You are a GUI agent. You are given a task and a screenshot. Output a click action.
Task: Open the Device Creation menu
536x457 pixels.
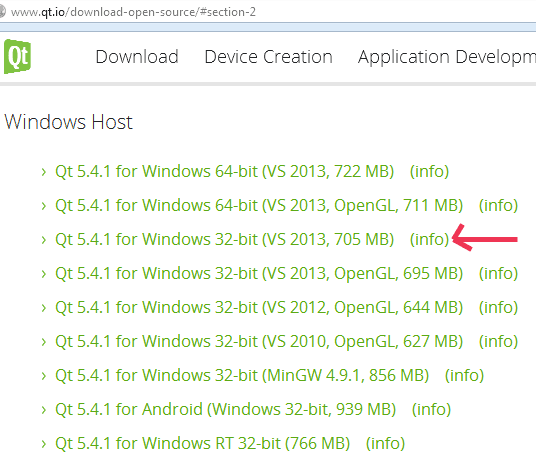pyautogui.click(x=268, y=57)
